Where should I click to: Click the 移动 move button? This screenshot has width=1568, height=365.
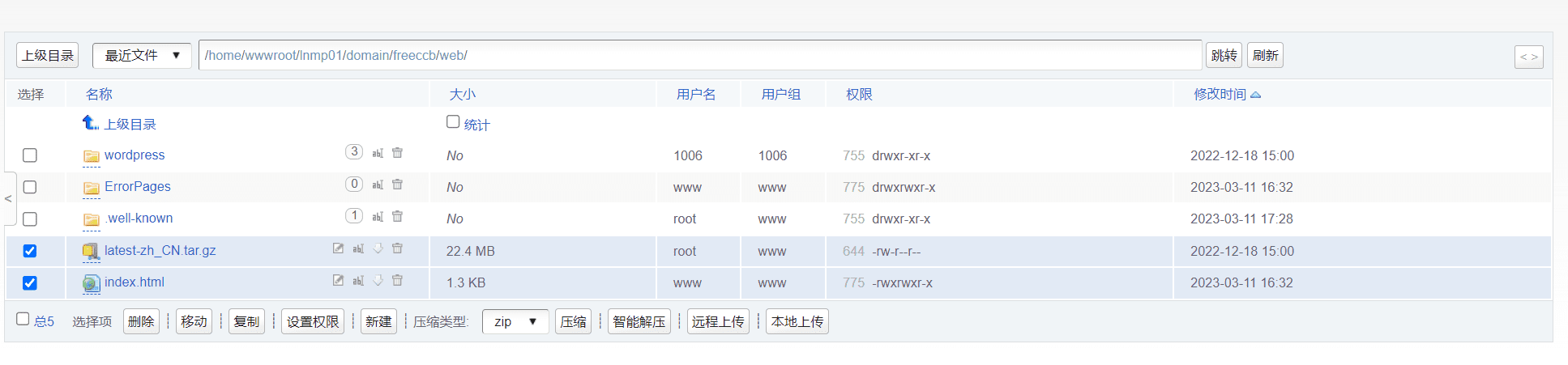click(194, 321)
